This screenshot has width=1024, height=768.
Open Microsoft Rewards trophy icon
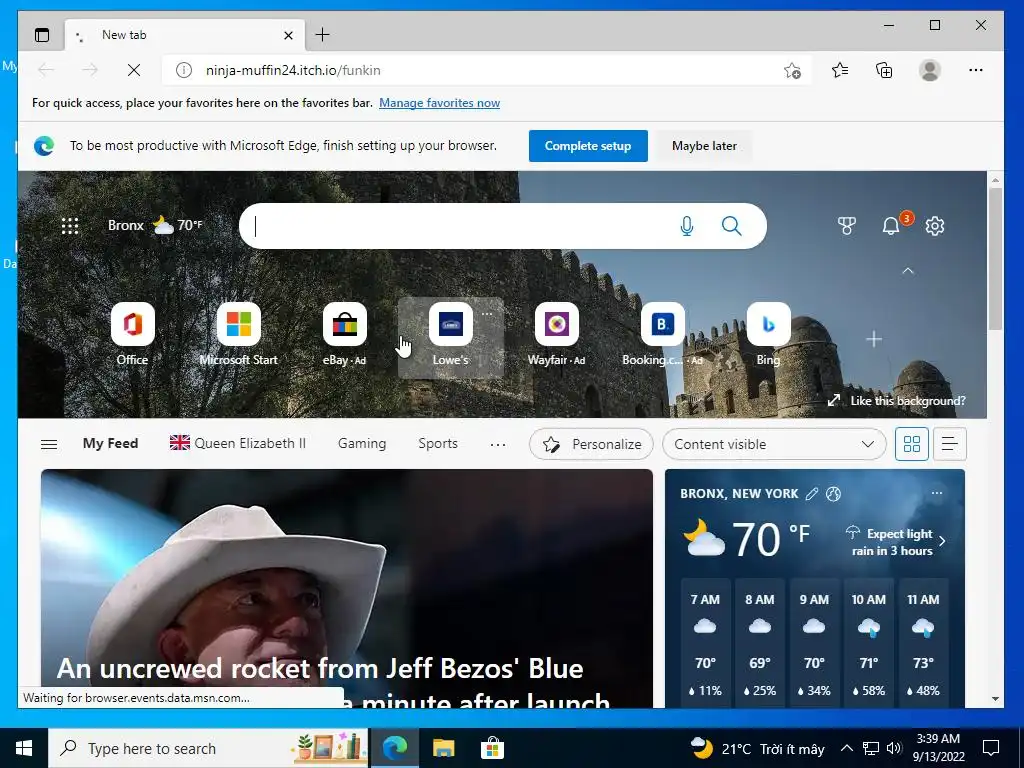point(846,226)
